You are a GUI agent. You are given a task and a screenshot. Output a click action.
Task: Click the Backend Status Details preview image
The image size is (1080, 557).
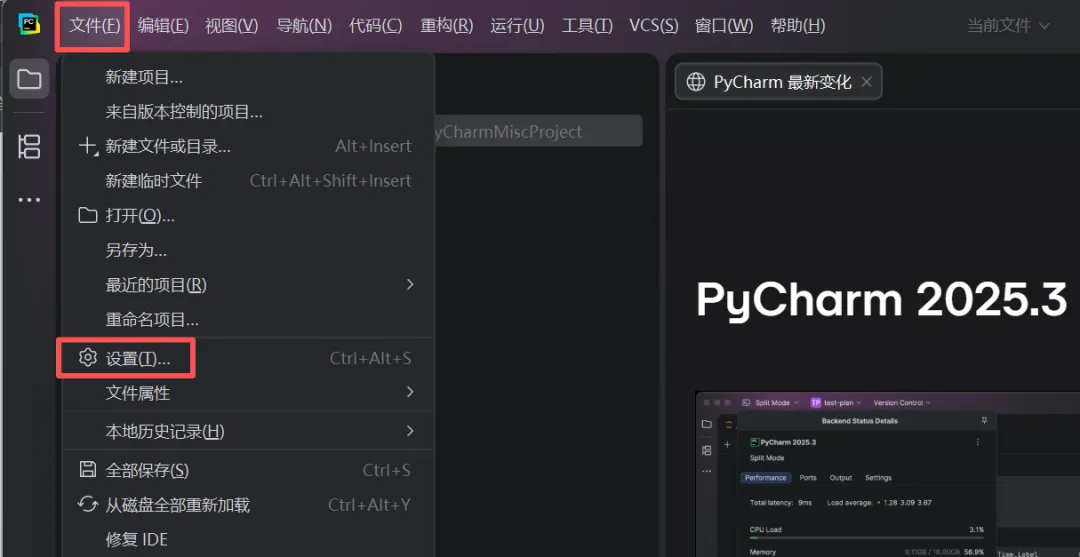click(888, 474)
